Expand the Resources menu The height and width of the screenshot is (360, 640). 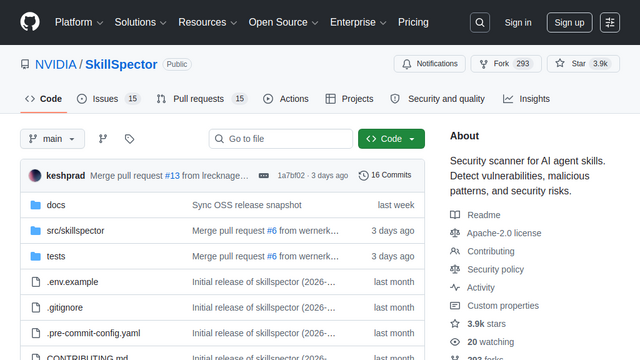pos(207,22)
